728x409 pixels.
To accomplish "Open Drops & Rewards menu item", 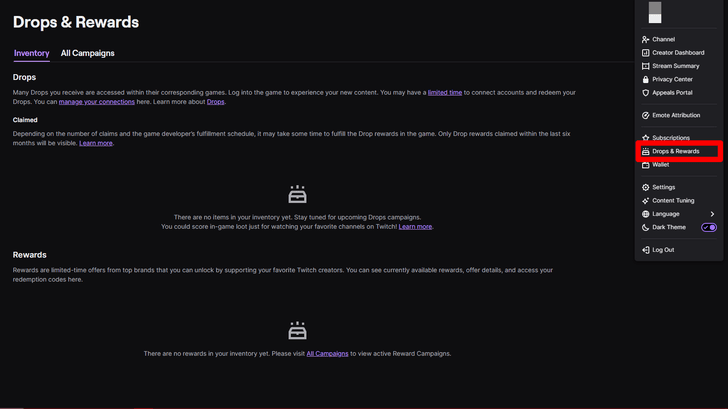I will pos(676,152).
